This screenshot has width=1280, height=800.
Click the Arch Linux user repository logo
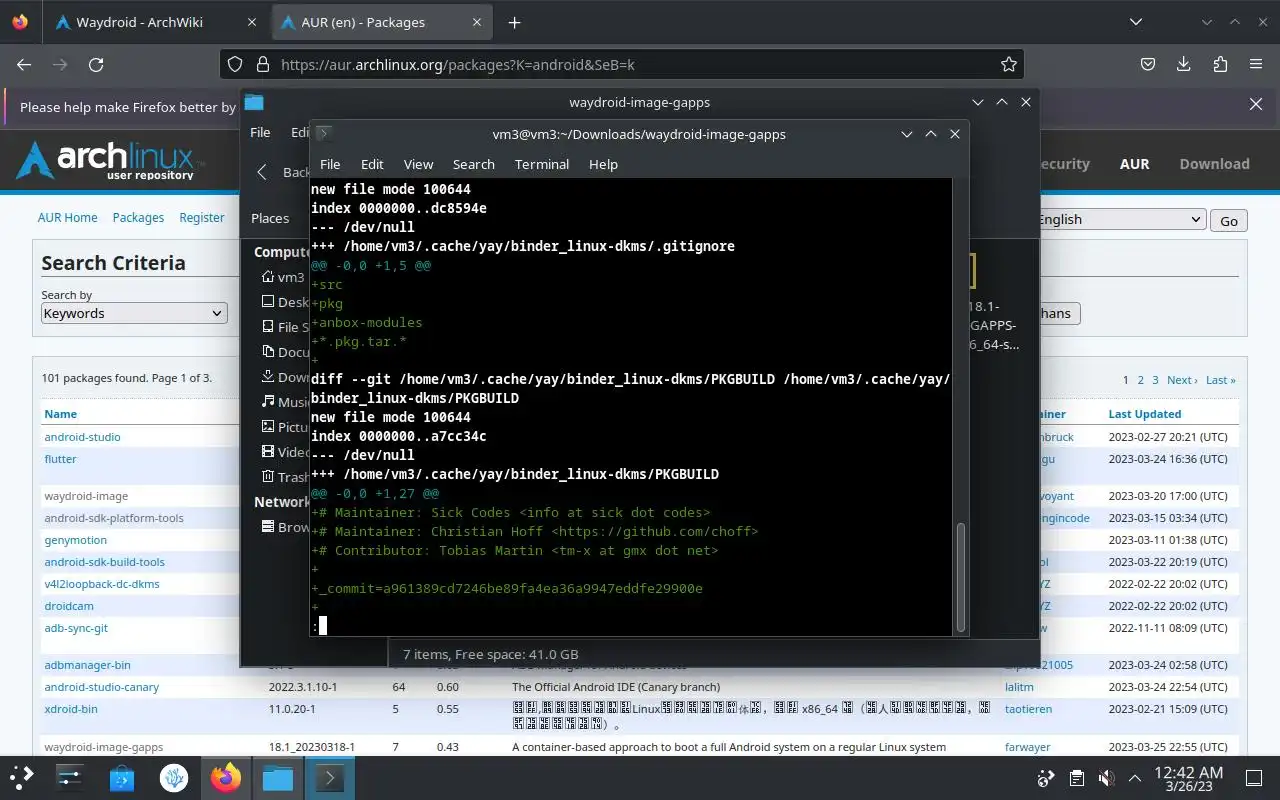[110, 161]
